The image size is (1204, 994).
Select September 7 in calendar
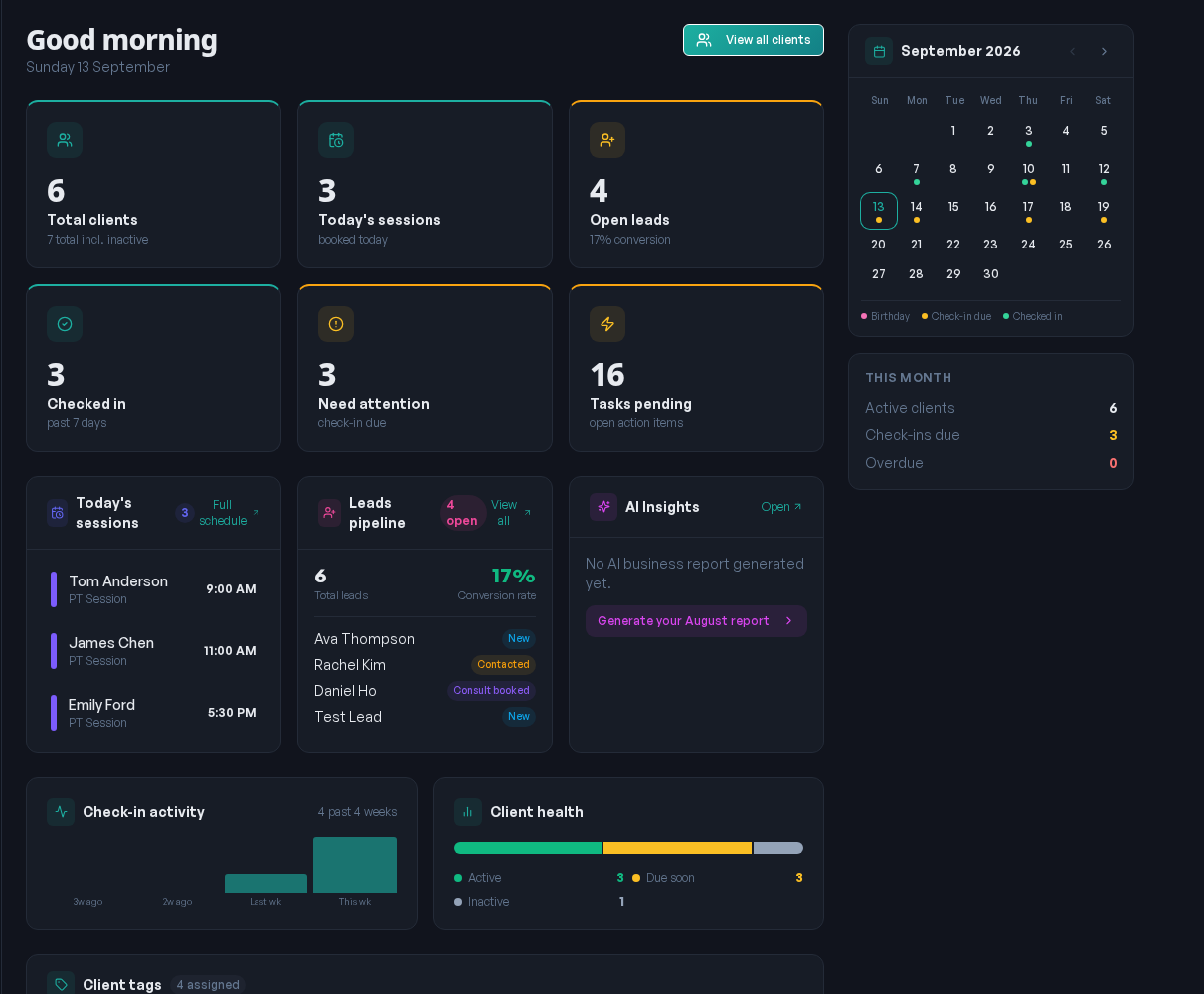coord(917,172)
